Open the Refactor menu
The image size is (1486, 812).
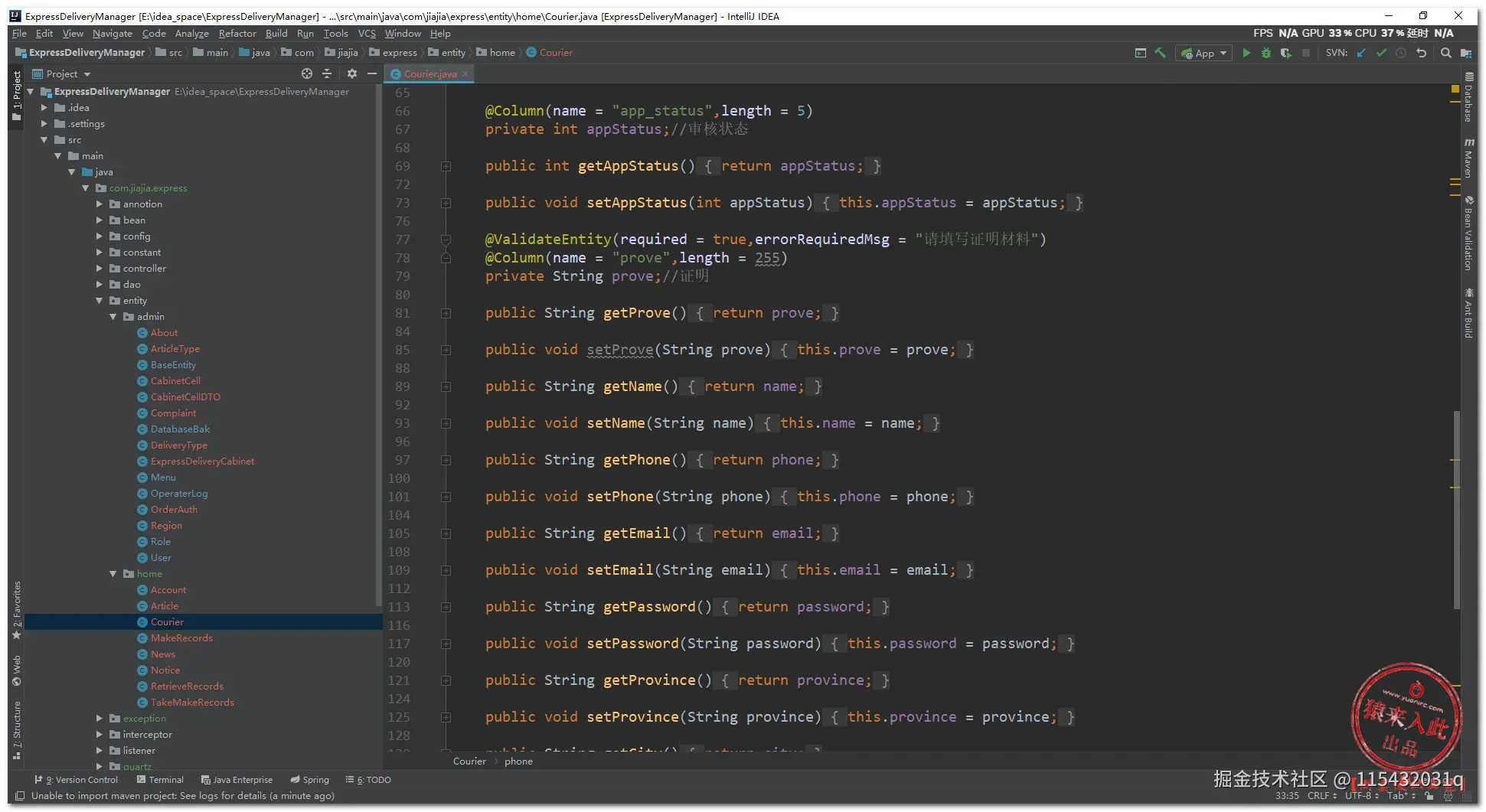[237, 34]
